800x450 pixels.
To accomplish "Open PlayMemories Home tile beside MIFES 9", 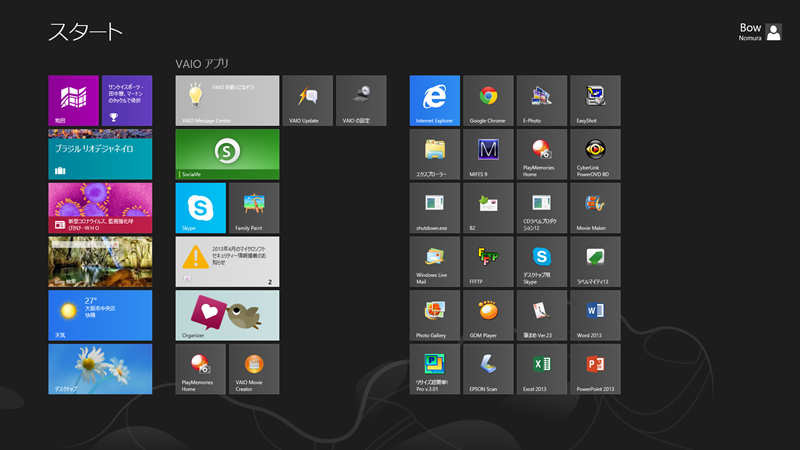I will click(542, 154).
